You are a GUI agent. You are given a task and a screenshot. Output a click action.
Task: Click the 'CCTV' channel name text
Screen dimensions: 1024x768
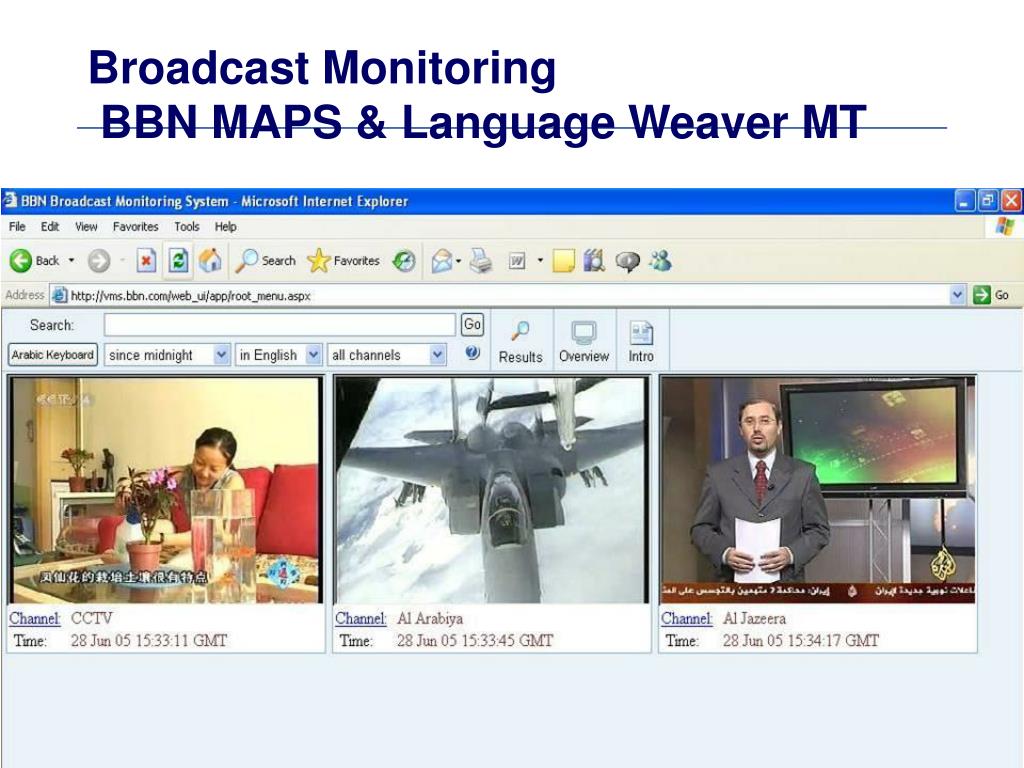coord(91,618)
